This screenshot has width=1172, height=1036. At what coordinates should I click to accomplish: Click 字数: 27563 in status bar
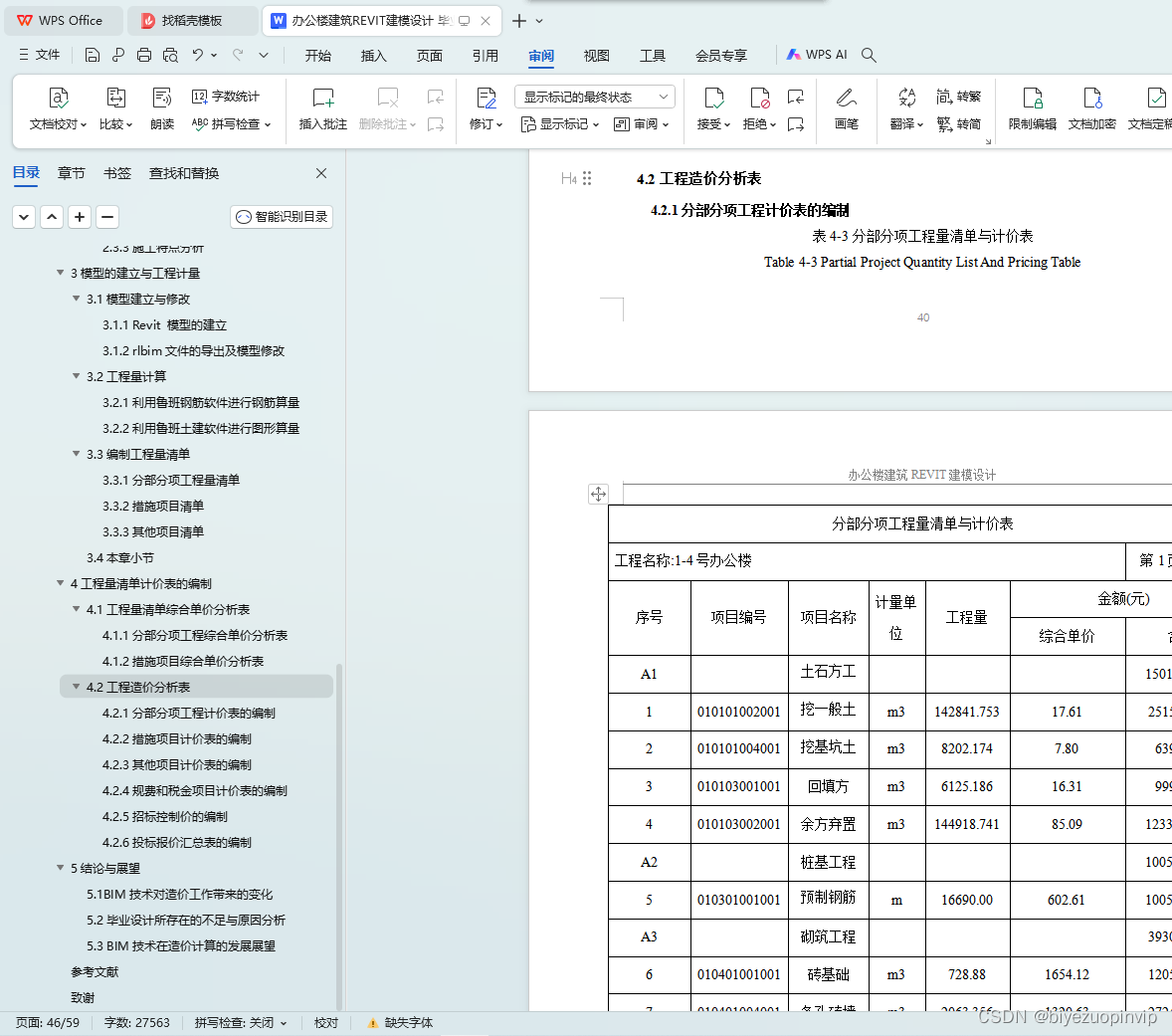pos(136,1022)
